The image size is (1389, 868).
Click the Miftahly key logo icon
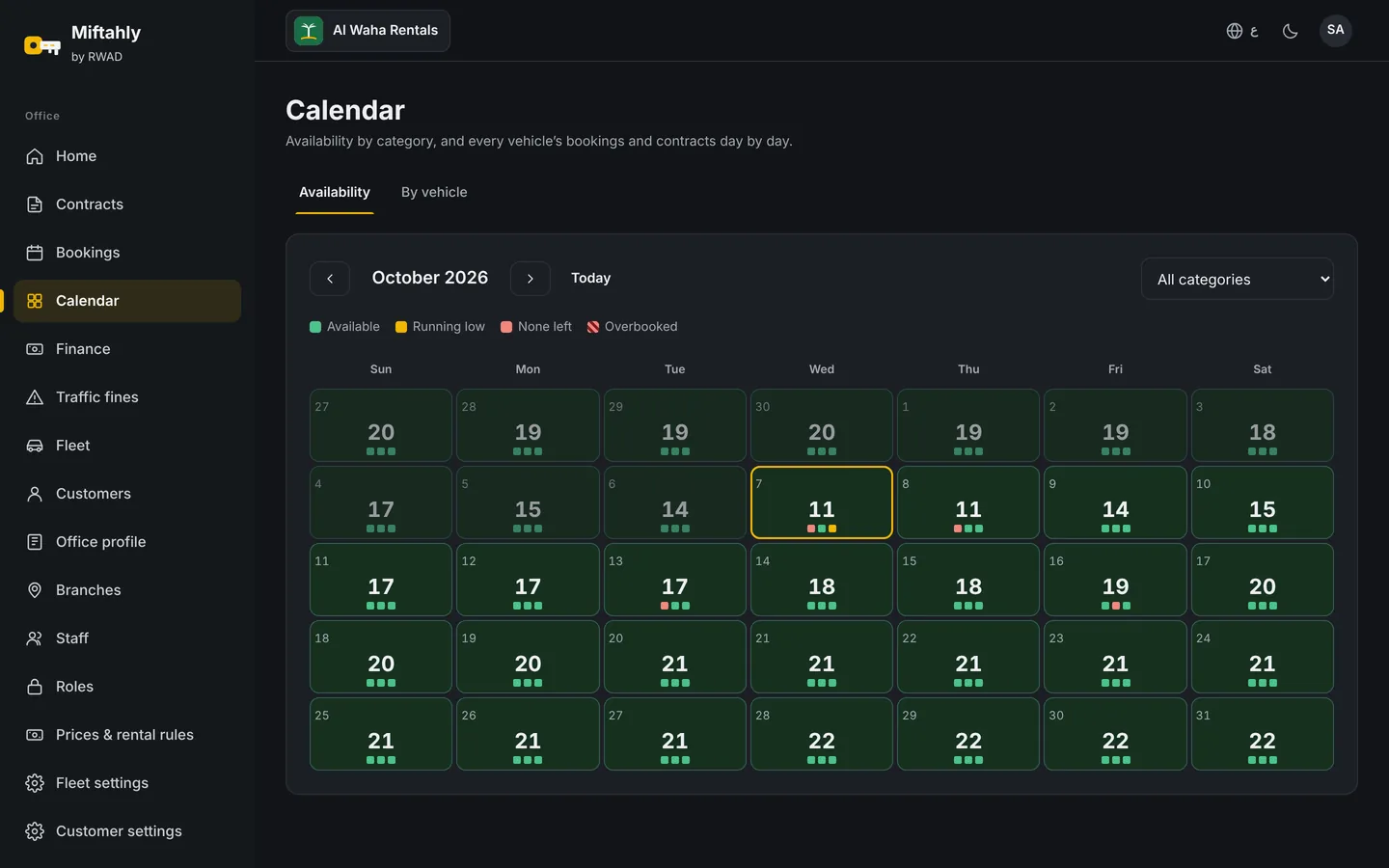click(42, 44)
